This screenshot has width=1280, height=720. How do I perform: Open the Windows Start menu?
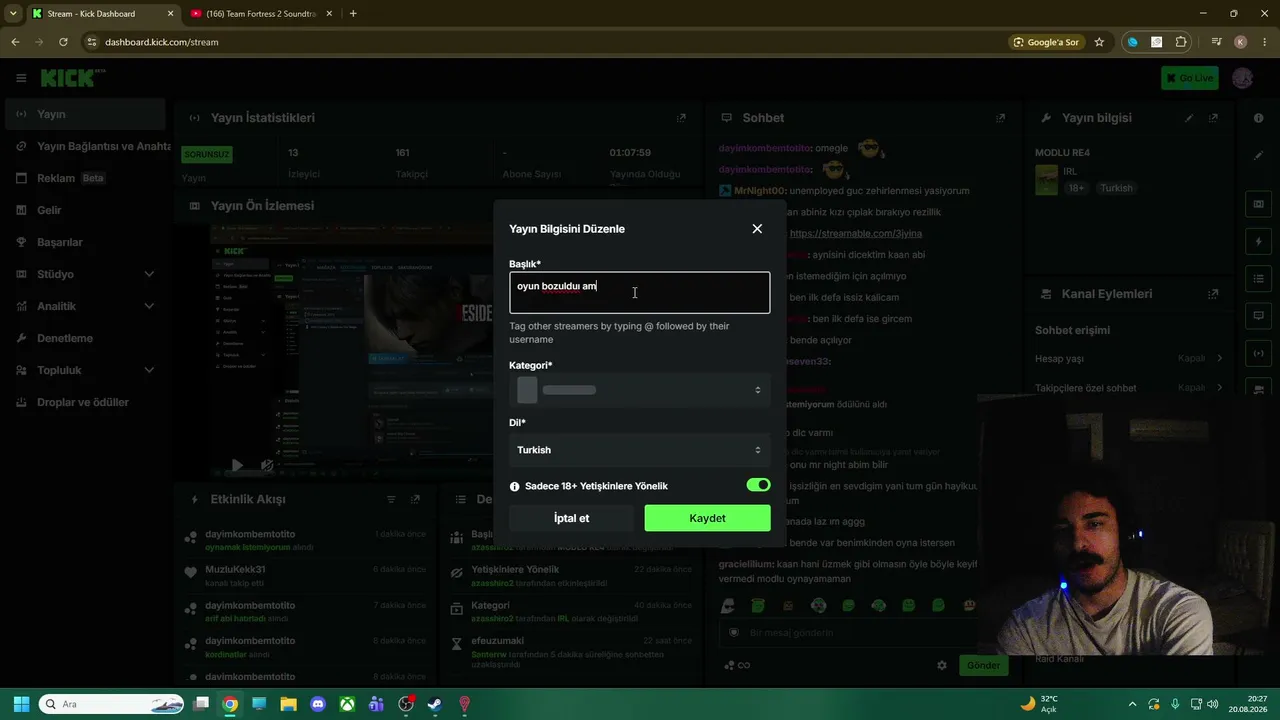click(x=21, y=704)
